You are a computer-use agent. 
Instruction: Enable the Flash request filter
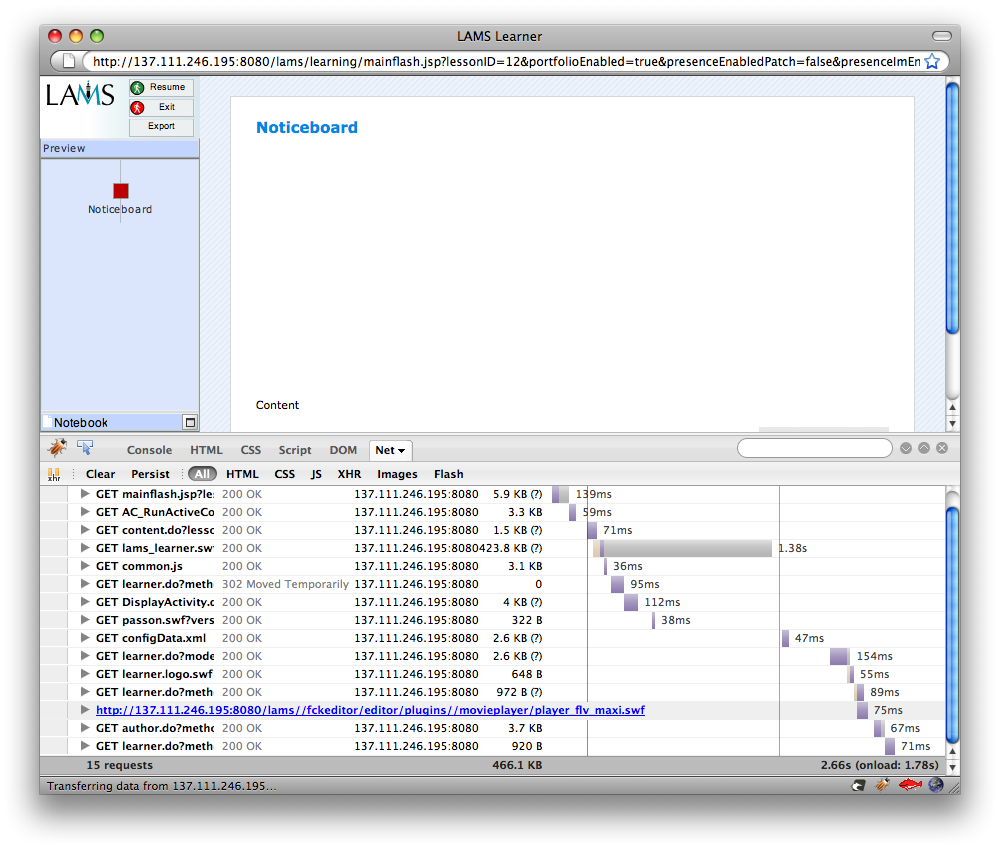click(x=448, y=474)
